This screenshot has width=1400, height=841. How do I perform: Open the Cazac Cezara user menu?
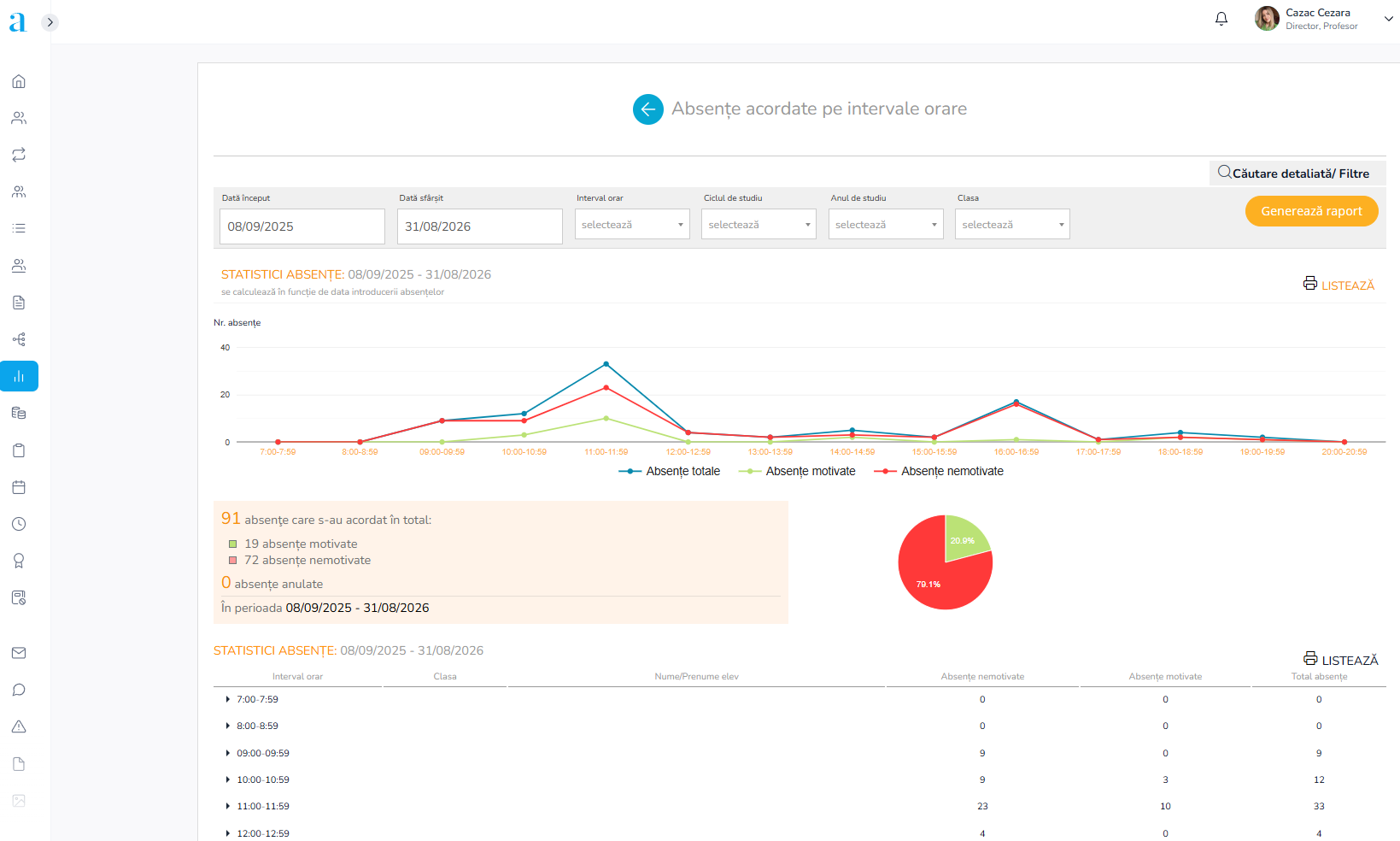coord(1322,19)
